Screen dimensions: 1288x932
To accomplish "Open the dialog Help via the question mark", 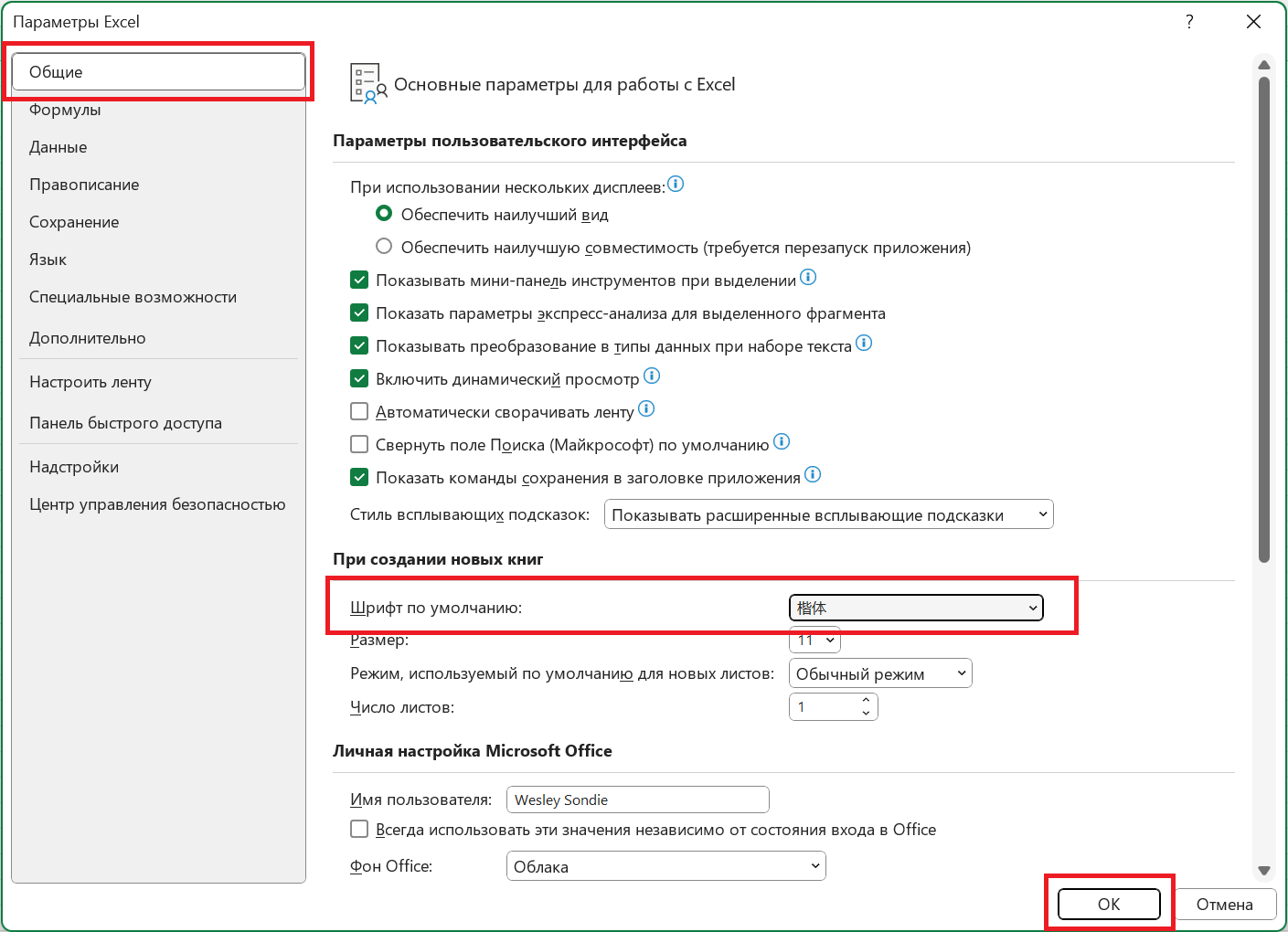I will (1189, 21).
